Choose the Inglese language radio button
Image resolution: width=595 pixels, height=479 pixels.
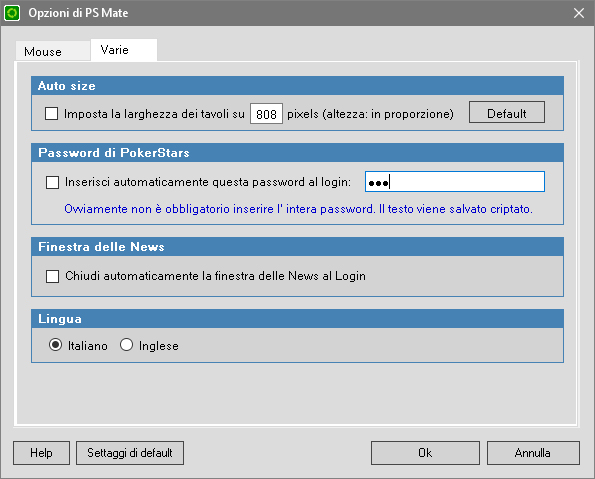pos(126,345)
